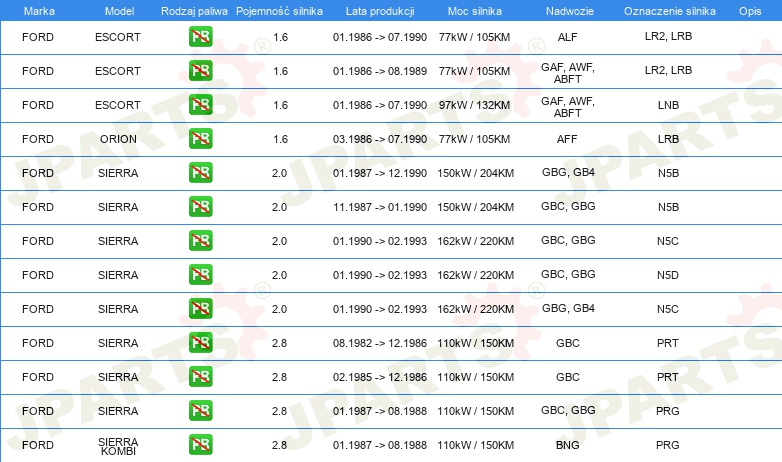This screenshot has width=782, height=462.
Task: Click the 01.1986 -> 08.1989 production years
Action: (380, 71)
